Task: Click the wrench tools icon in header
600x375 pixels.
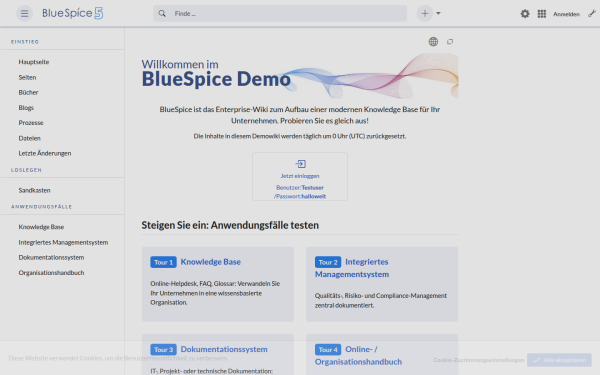Action: click(x=592, y=13)
